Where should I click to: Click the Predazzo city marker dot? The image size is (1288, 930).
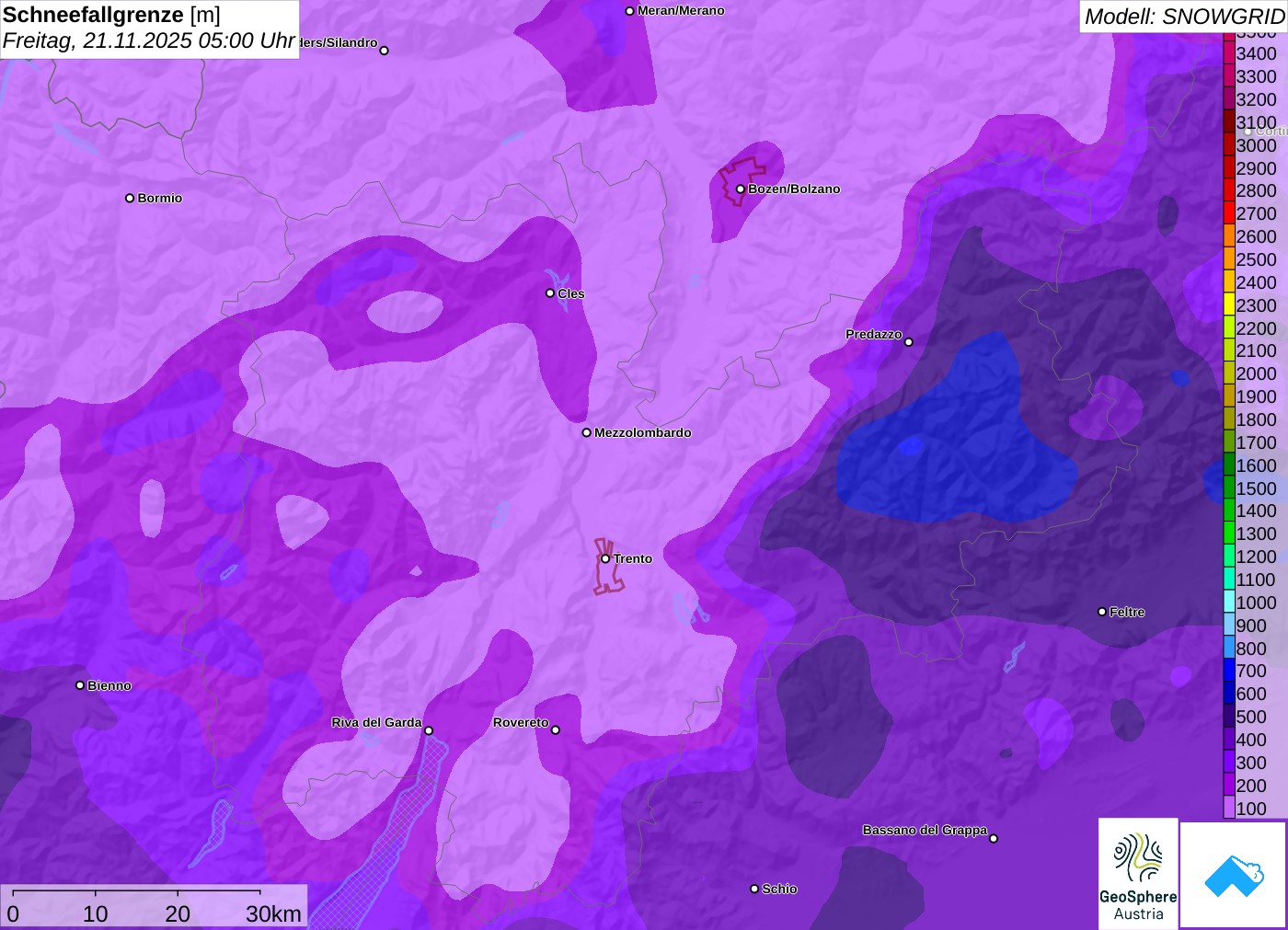click(909, 342)
